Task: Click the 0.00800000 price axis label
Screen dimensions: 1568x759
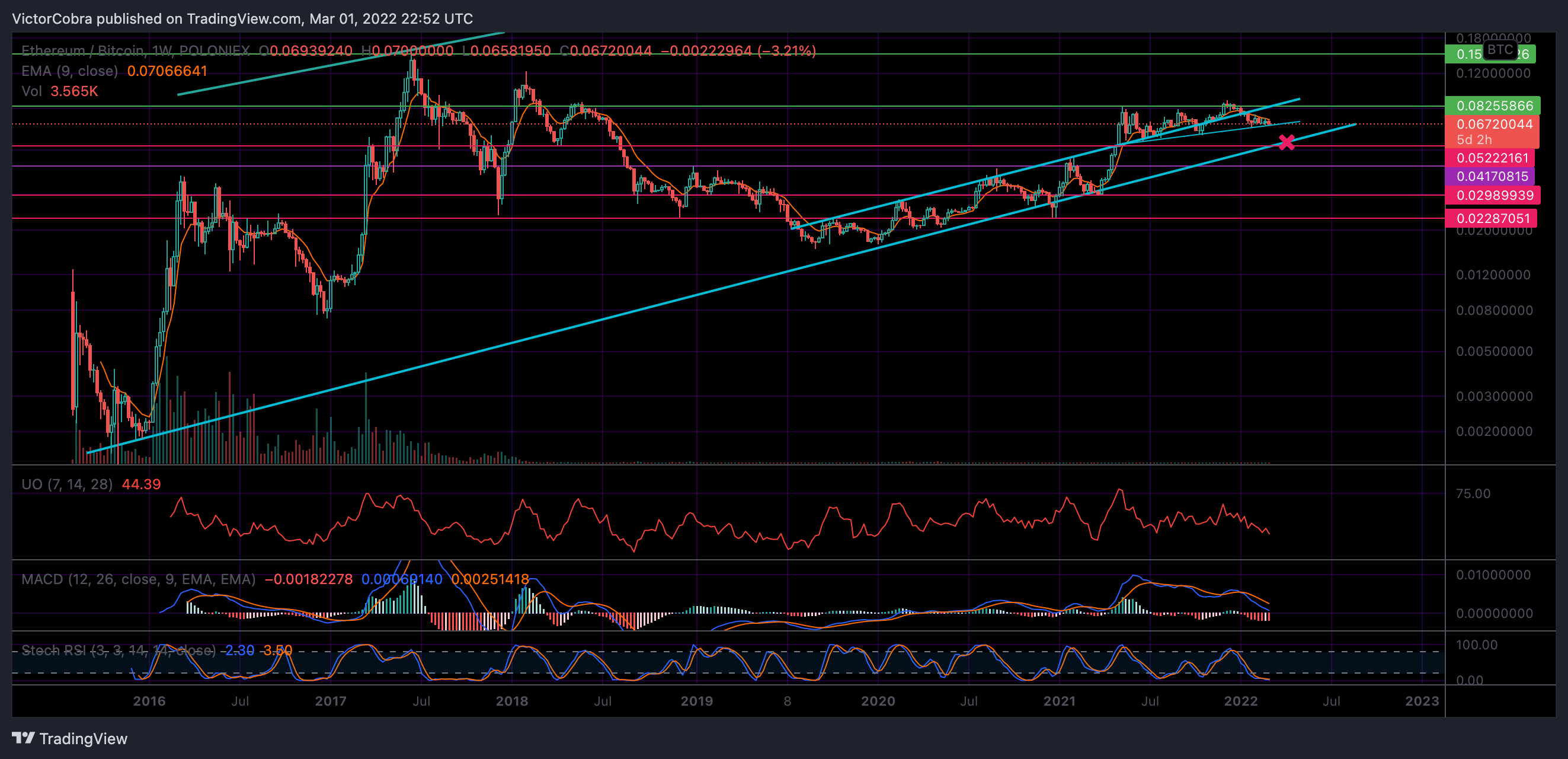Action: click(1495, 311)
